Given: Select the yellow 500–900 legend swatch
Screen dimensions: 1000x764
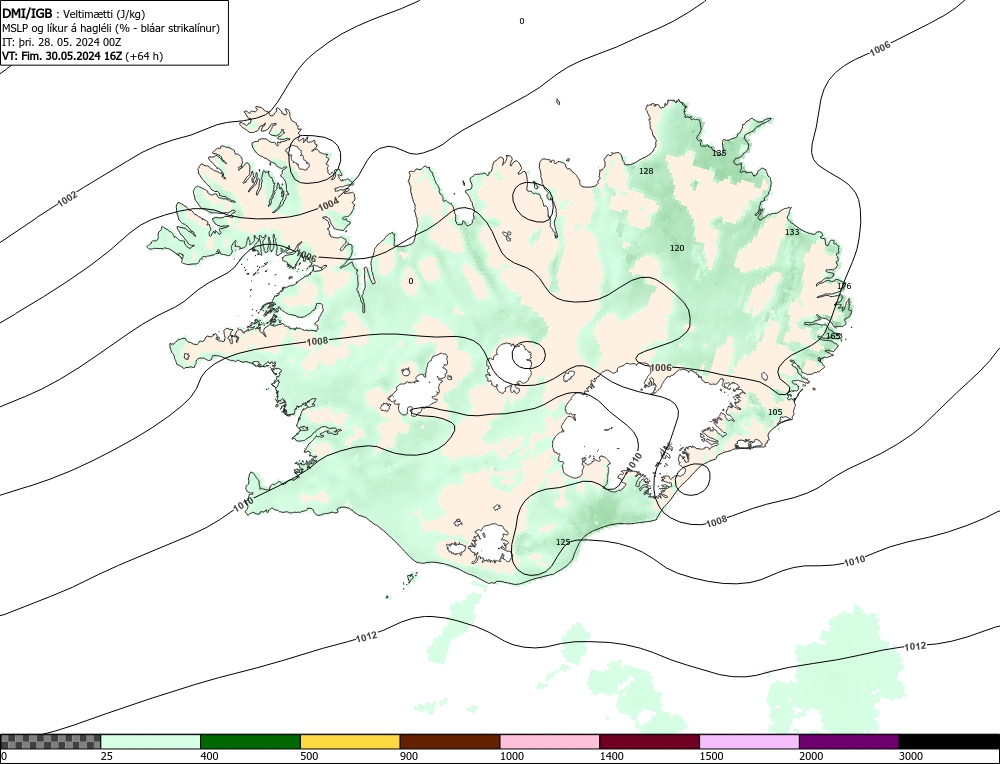Looking at the screenshot, I should (350, 741).
